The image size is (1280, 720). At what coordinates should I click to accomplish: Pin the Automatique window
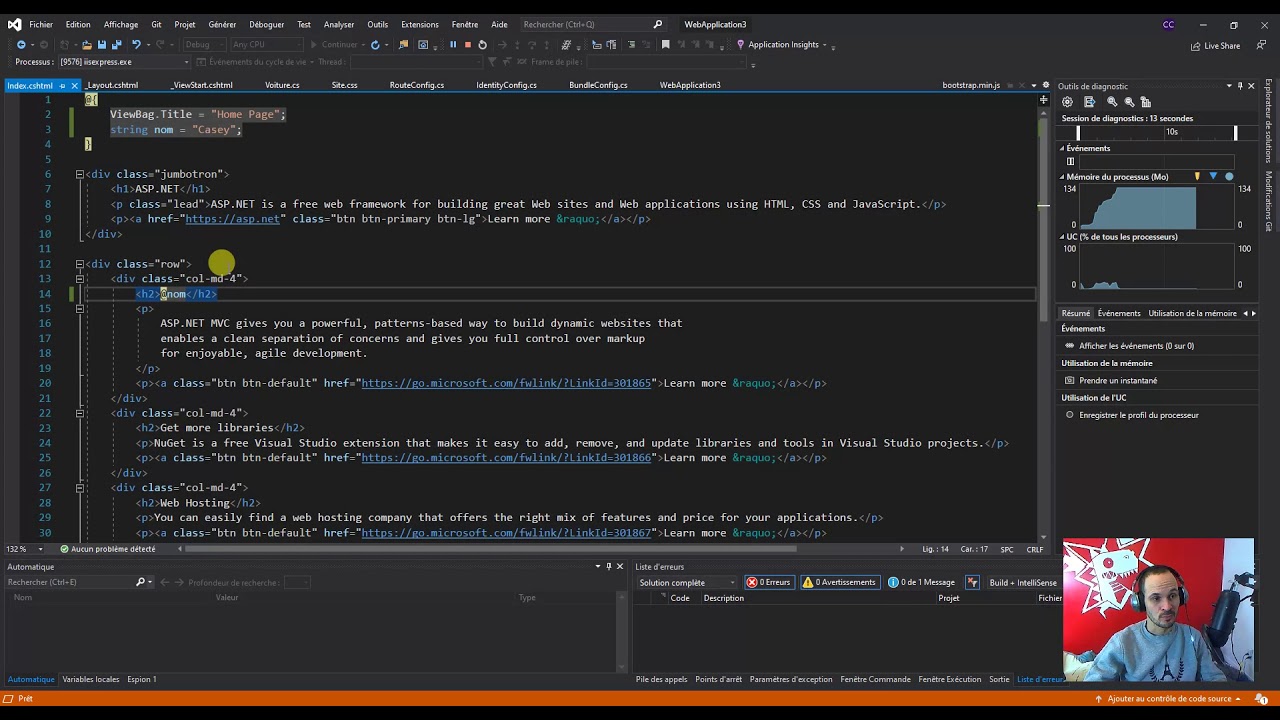(x=608, y=567)
